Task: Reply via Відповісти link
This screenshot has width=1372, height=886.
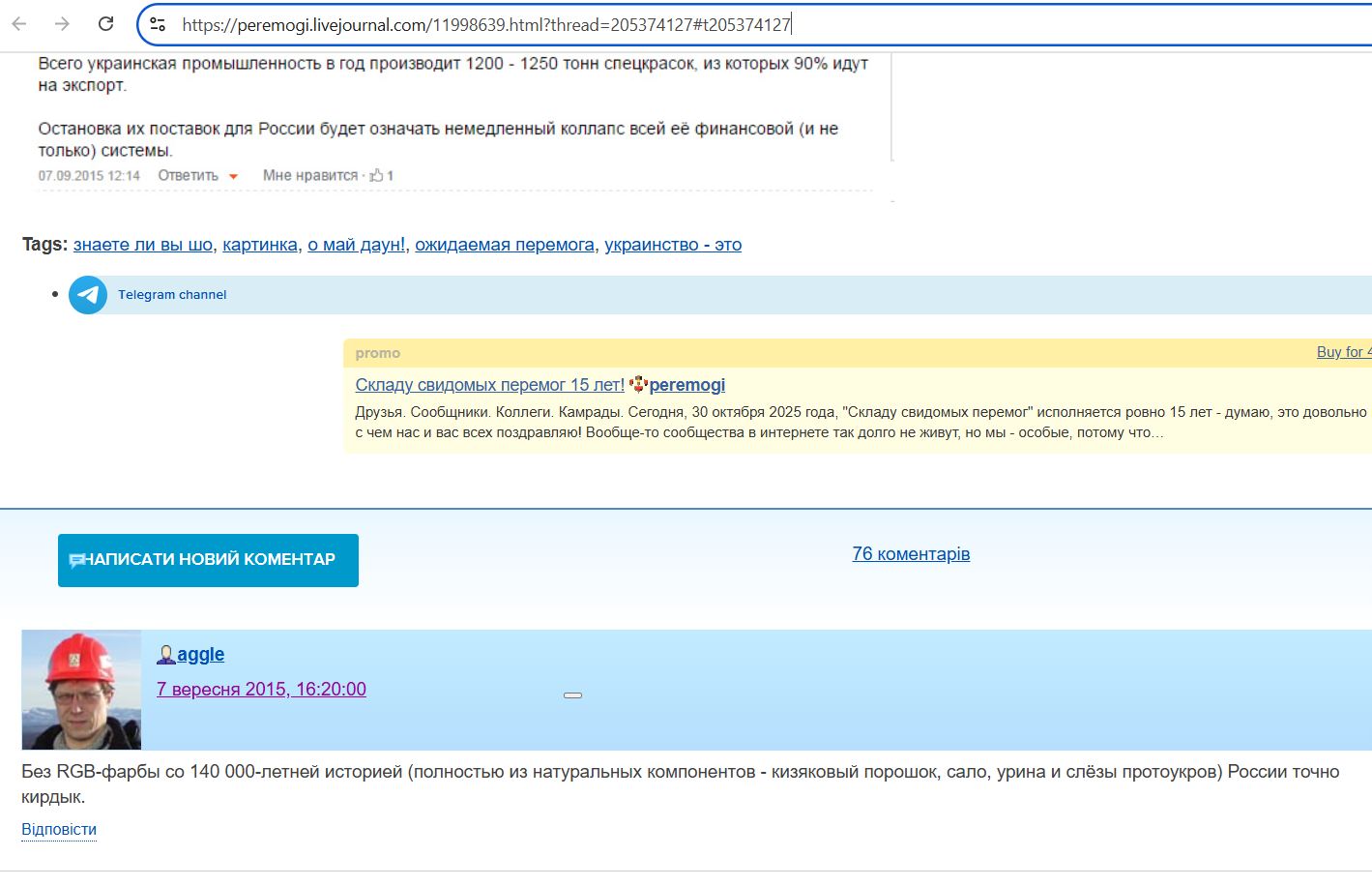Action: point(59,830)
